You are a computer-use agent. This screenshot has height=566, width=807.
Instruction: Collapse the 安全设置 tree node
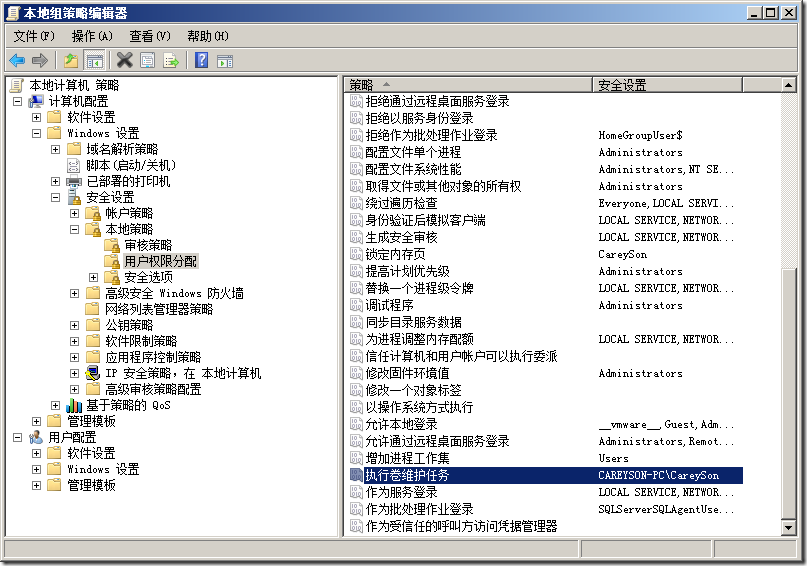pyautogui.click(x=56, y=198)
